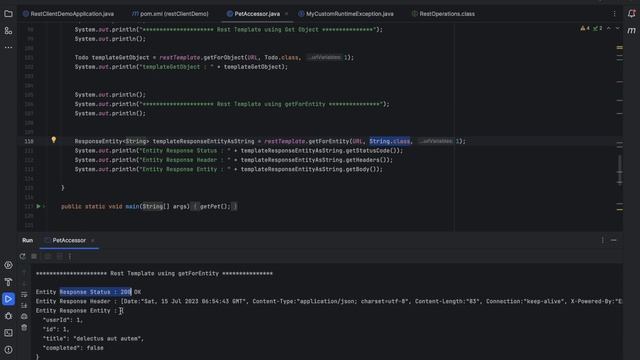Screen dimensions: 640x360
Task: Click getBody() call on line 113
Action: [360, 169]
